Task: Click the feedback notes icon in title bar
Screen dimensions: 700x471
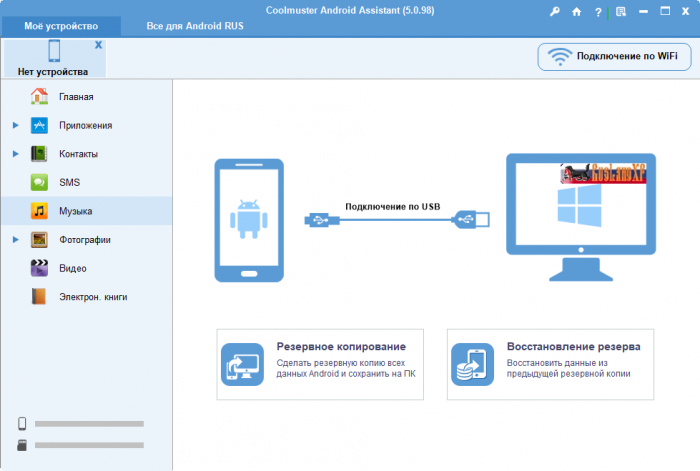Action: click(x=621, y=12)
